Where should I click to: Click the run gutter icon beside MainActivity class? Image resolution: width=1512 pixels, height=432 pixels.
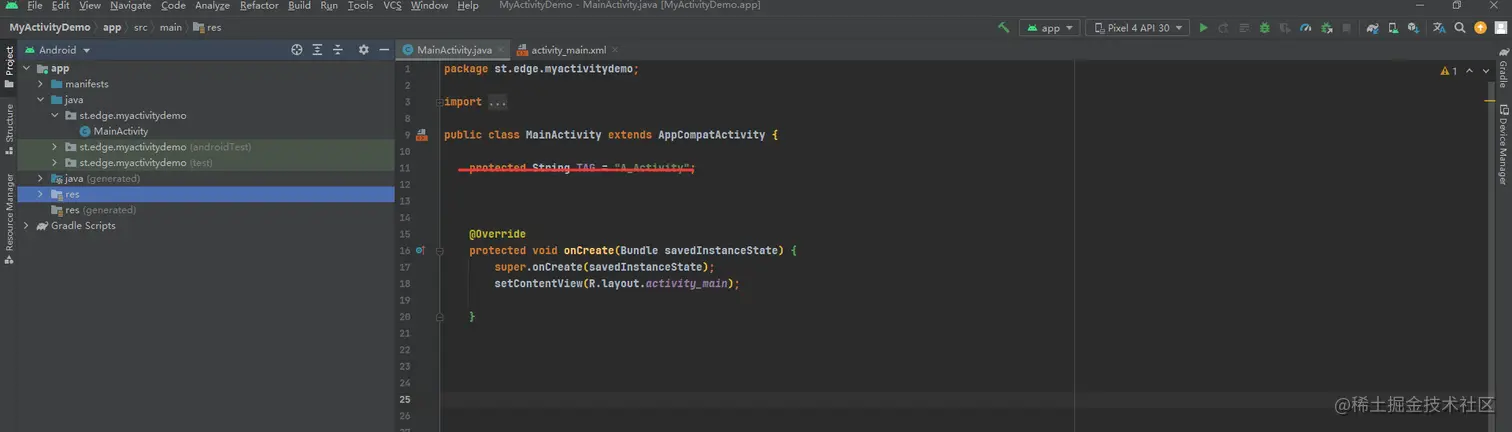[x=421, y=135]
